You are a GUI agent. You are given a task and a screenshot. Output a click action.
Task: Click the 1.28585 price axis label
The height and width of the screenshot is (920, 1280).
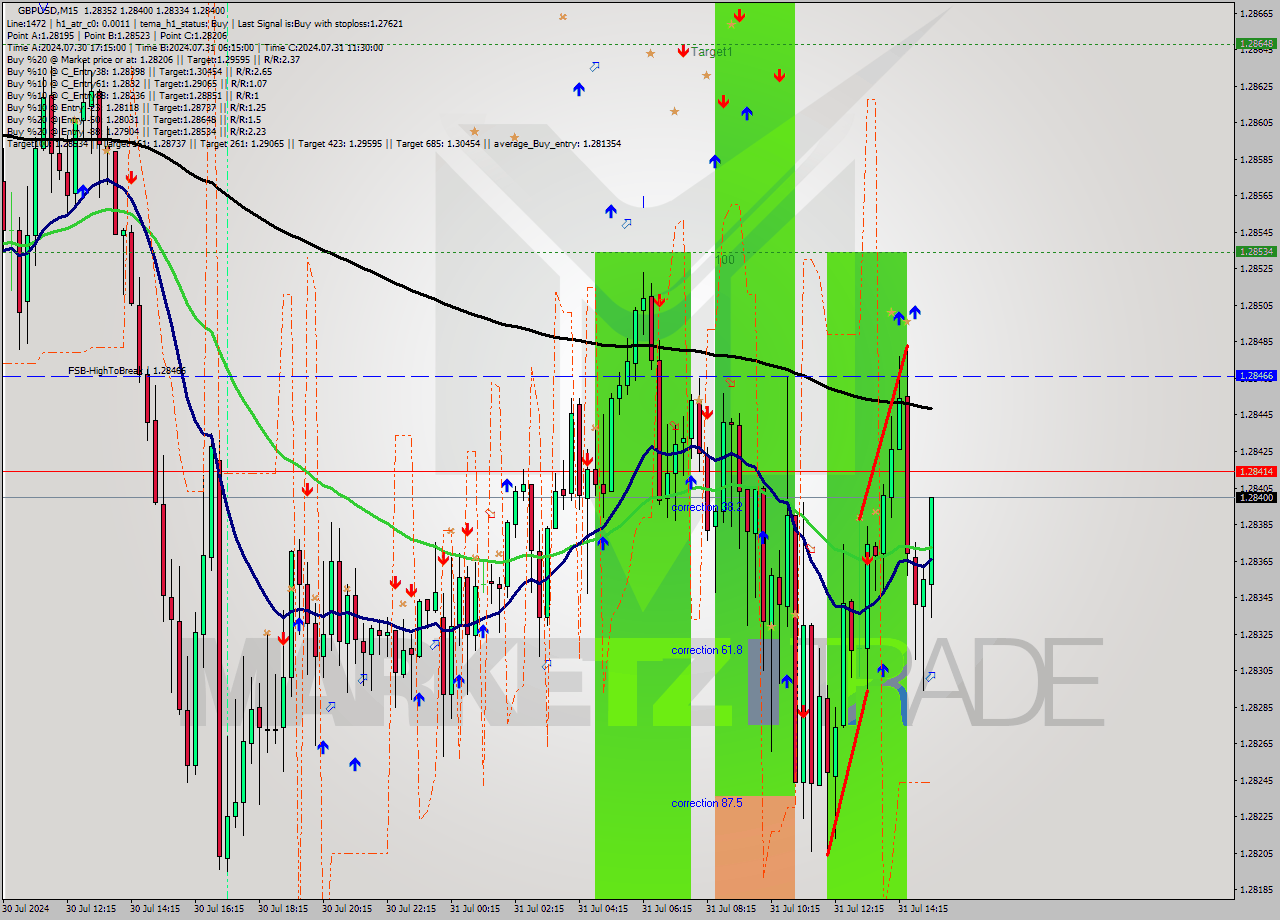coord(1256,159)
